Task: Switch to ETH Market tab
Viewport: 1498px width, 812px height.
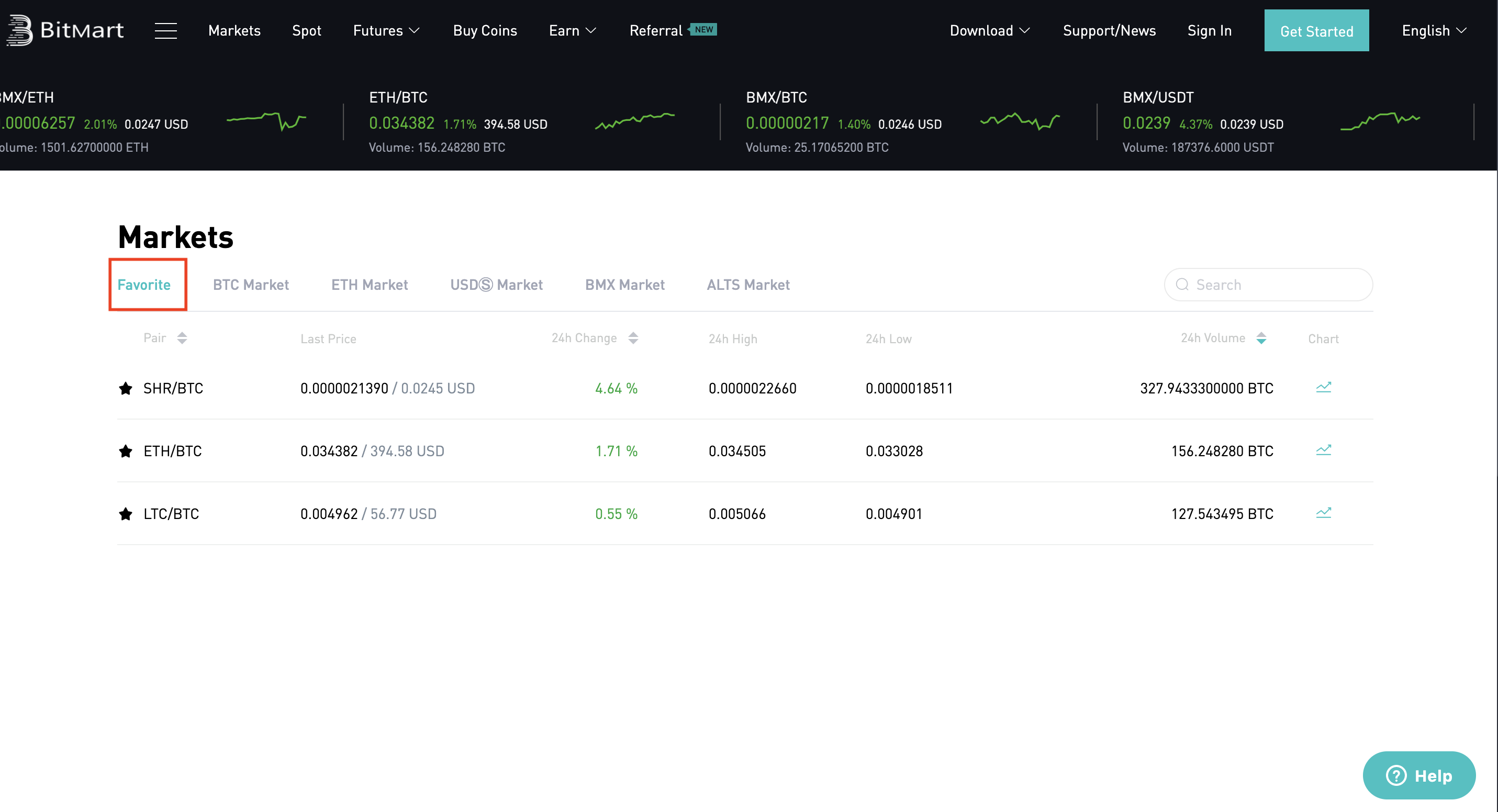Action: (370, 285)
